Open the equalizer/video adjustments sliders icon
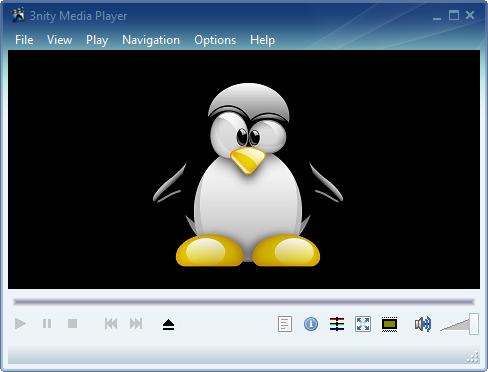The image size is (488, 372). (x=337, y=324)
